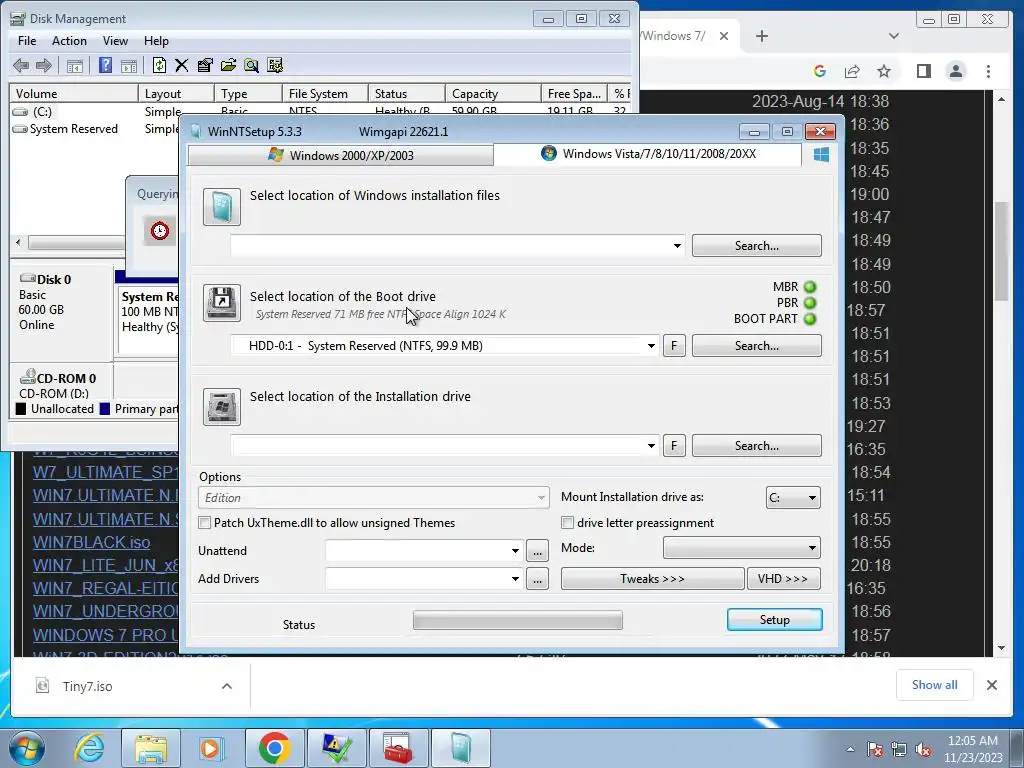The width and height of the screenshot is (1024, 768).
Task: Click the Windows installation files icon button
Action: tap(221, 207)
